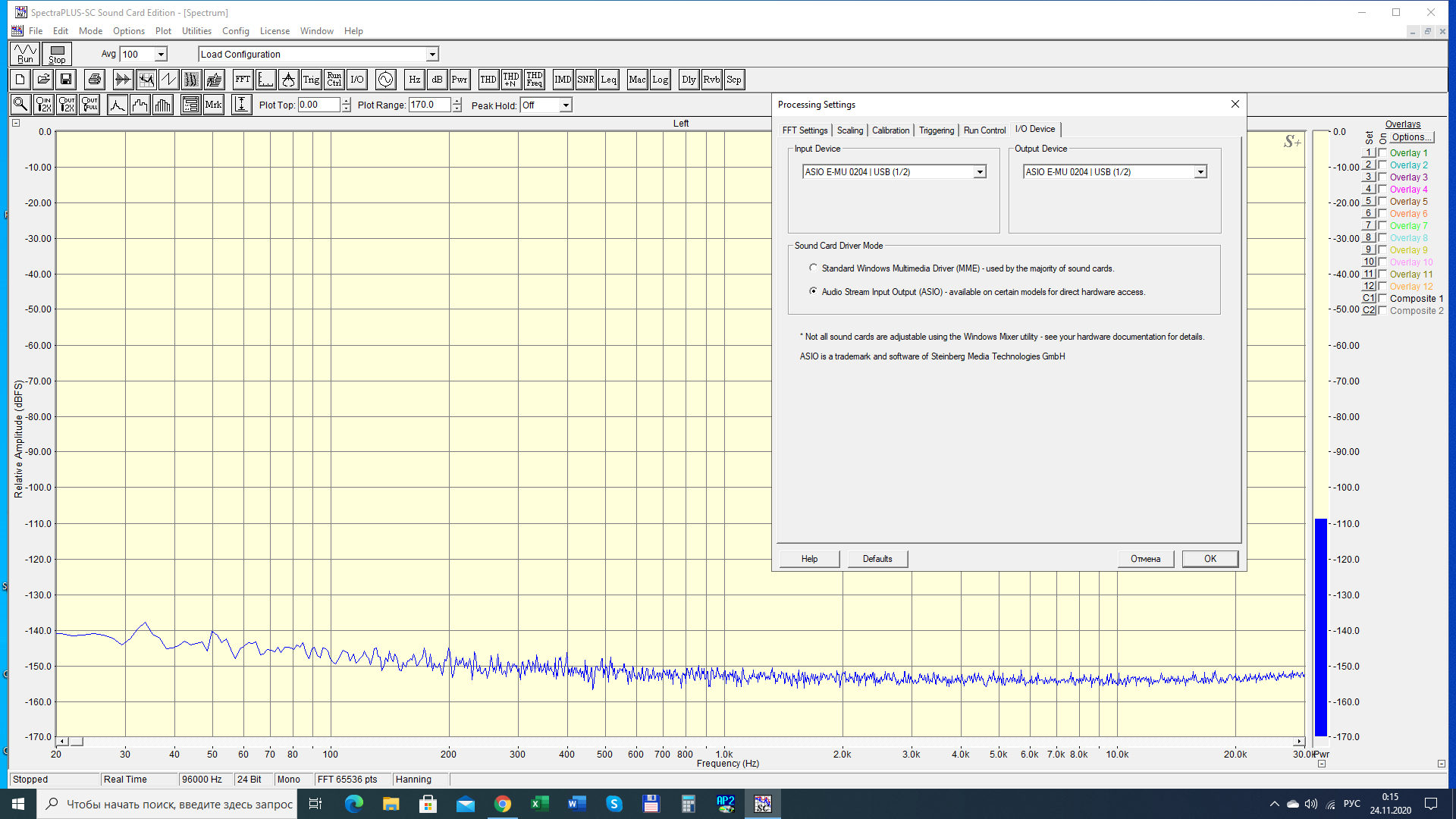
Task: Toggle the dB level utility icon
Action: click(438, 80)
